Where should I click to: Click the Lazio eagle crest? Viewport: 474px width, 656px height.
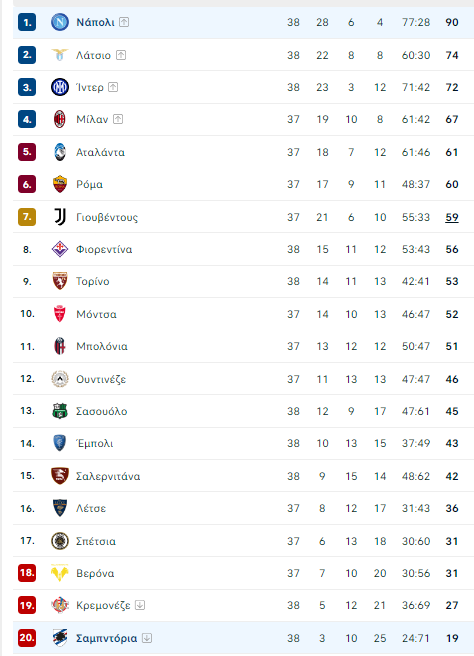pos(60,55)
